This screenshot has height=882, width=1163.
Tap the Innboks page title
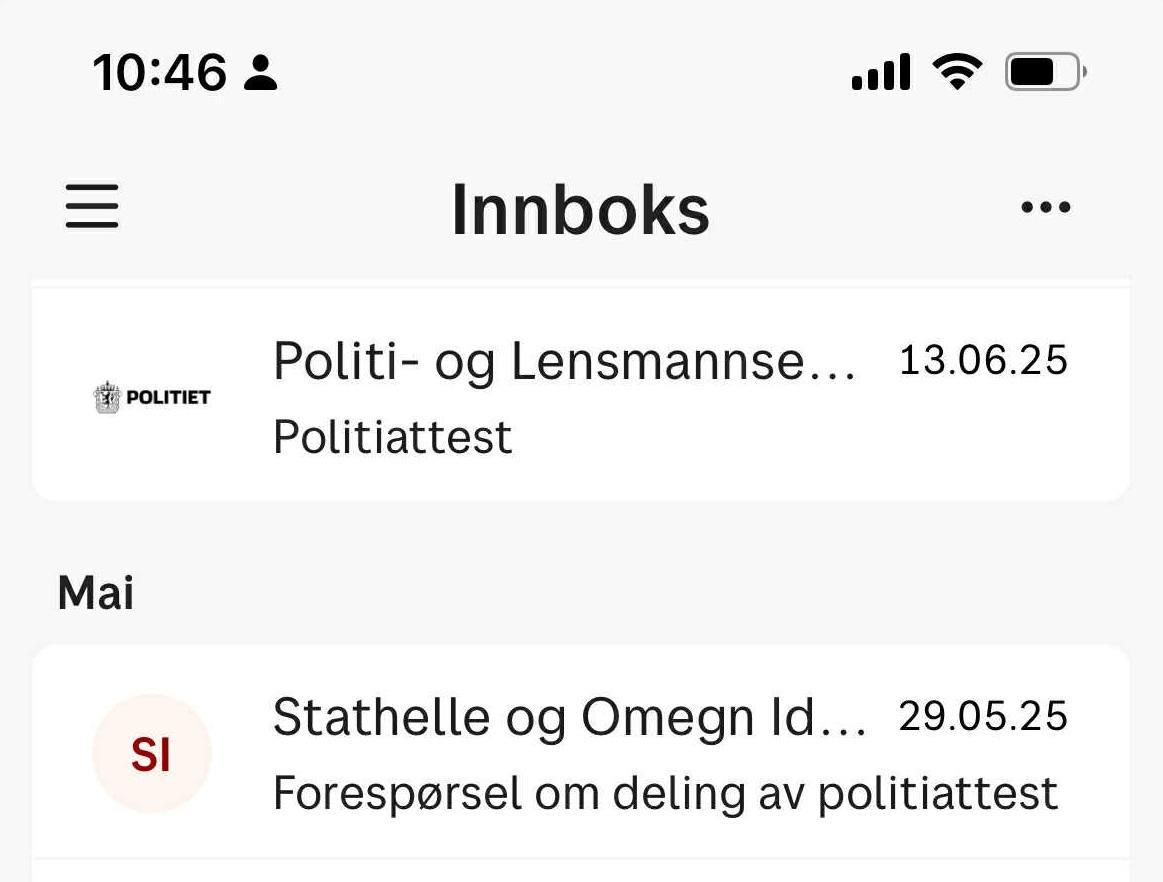pos(580,209)
